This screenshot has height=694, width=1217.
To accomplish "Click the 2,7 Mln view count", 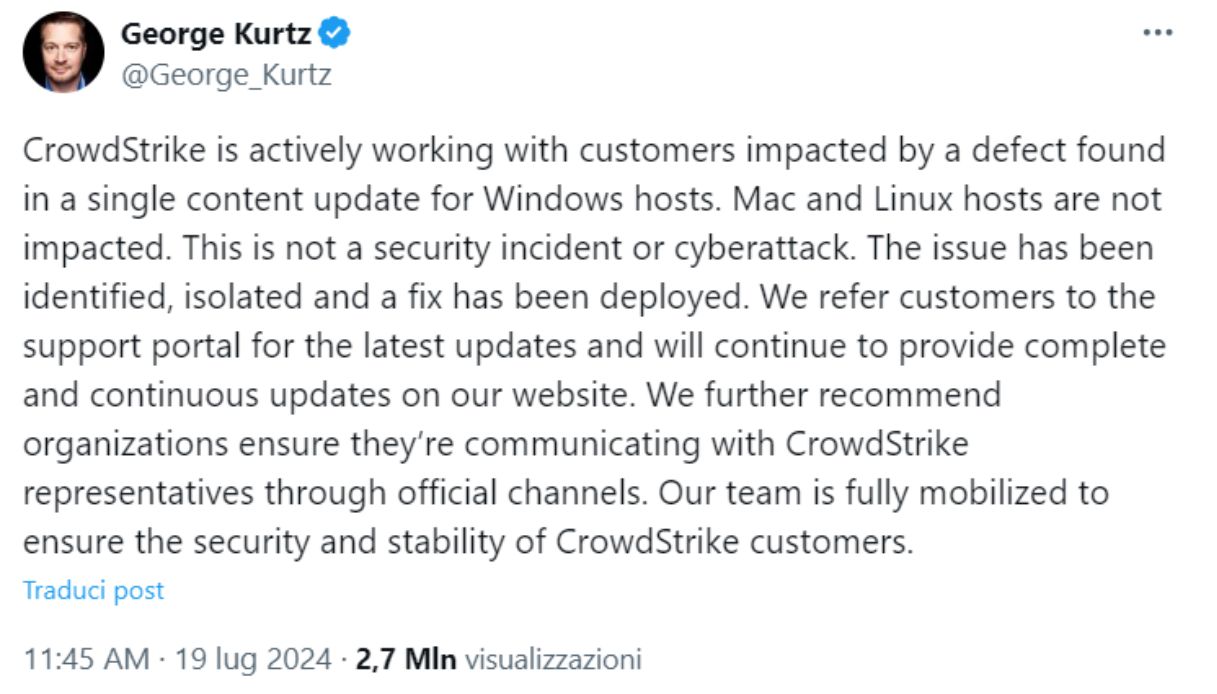I will click(406, 660).
